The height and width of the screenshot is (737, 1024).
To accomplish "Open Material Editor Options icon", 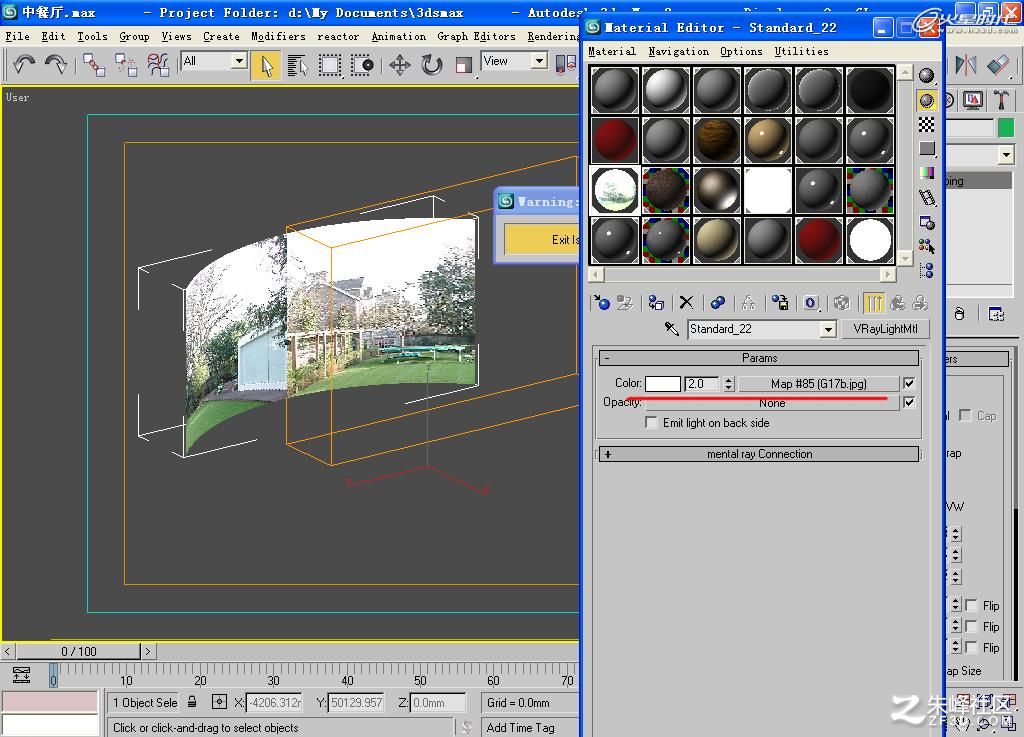I will click(926, 222).
